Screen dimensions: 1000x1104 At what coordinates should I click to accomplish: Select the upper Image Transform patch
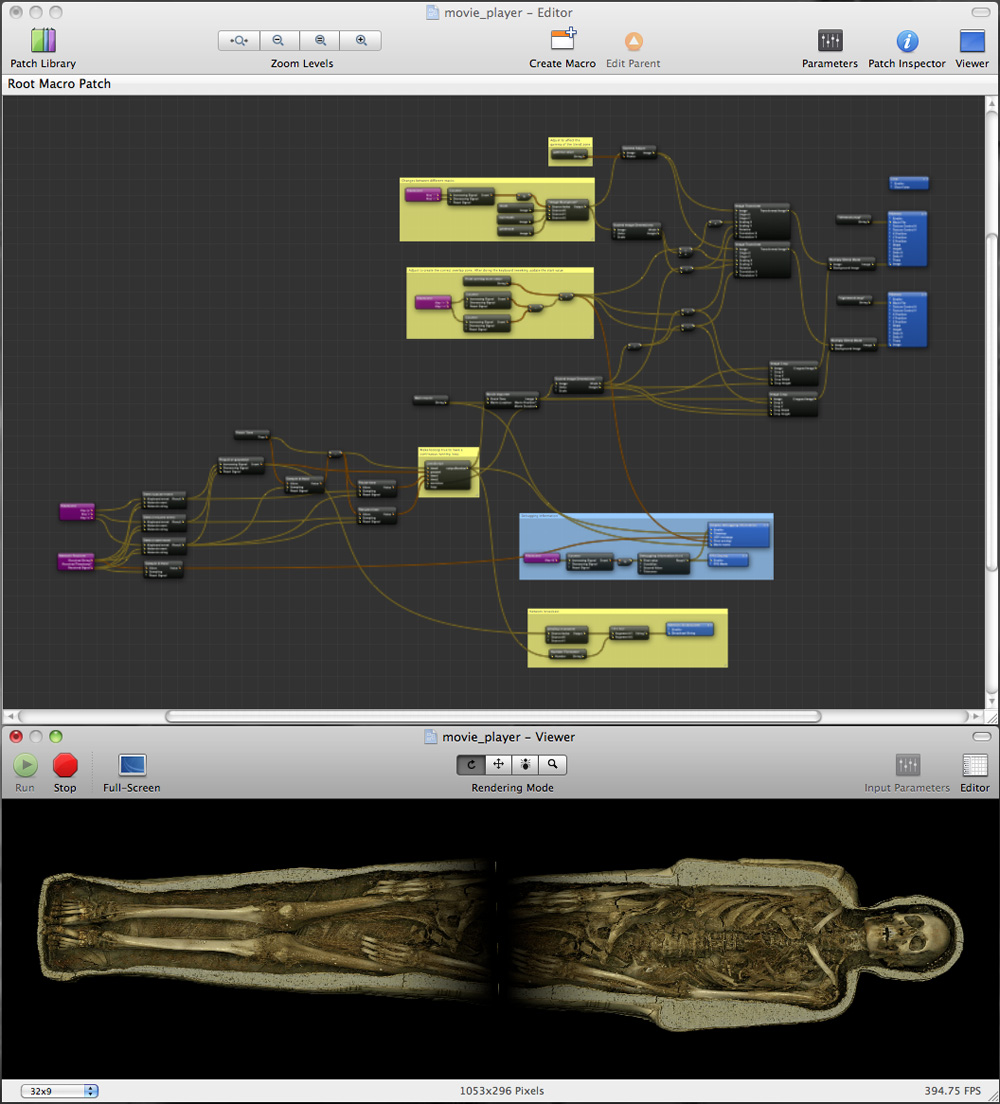tap(762, 221)
